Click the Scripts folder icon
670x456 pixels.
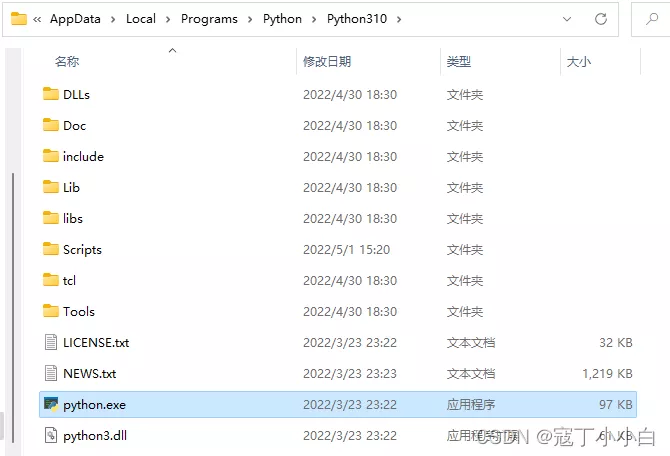pos(51,249)
